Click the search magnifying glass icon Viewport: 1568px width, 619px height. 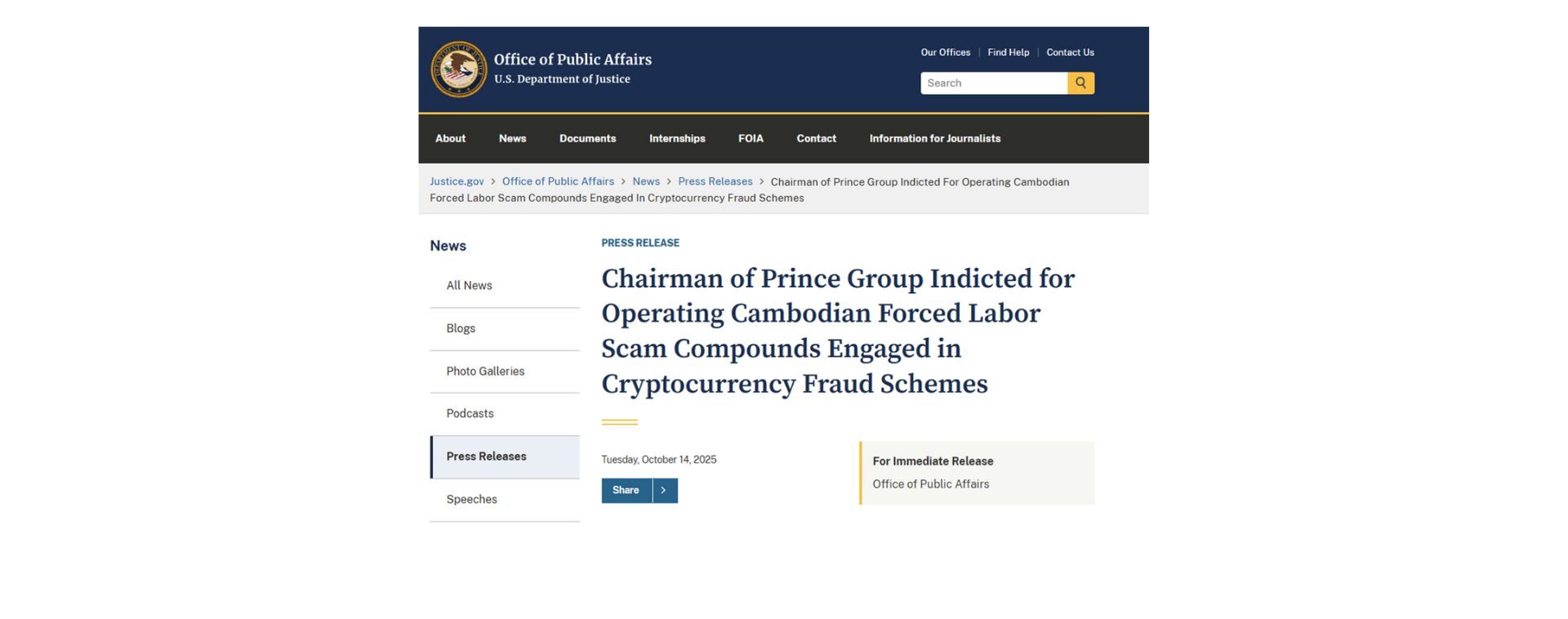click(1080, 82)
